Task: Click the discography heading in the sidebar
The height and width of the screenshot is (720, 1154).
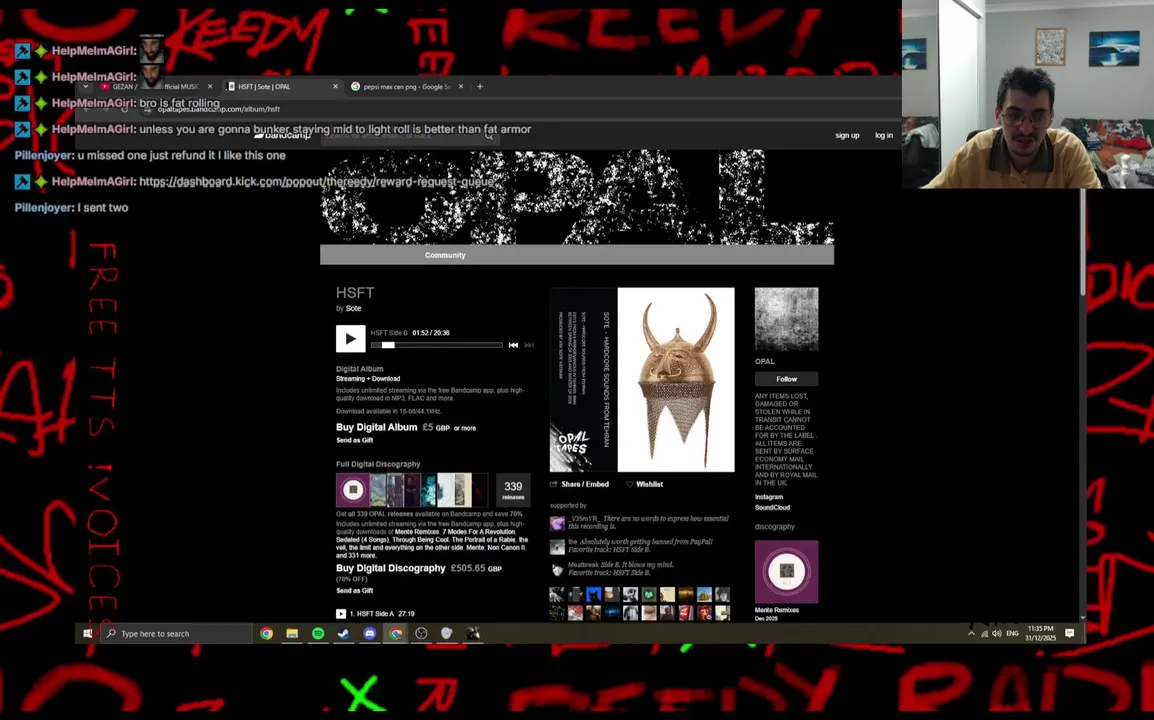Action: coord(774,527)
